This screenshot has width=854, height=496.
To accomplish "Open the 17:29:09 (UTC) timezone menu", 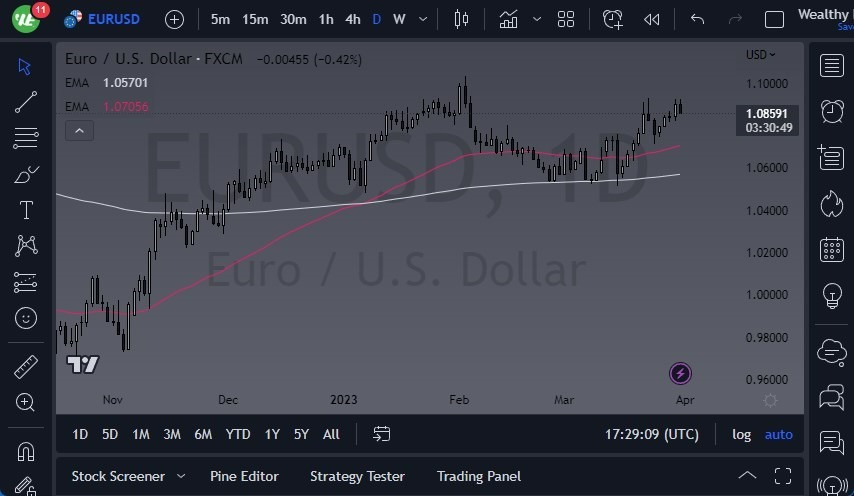I will click(651, 434).
